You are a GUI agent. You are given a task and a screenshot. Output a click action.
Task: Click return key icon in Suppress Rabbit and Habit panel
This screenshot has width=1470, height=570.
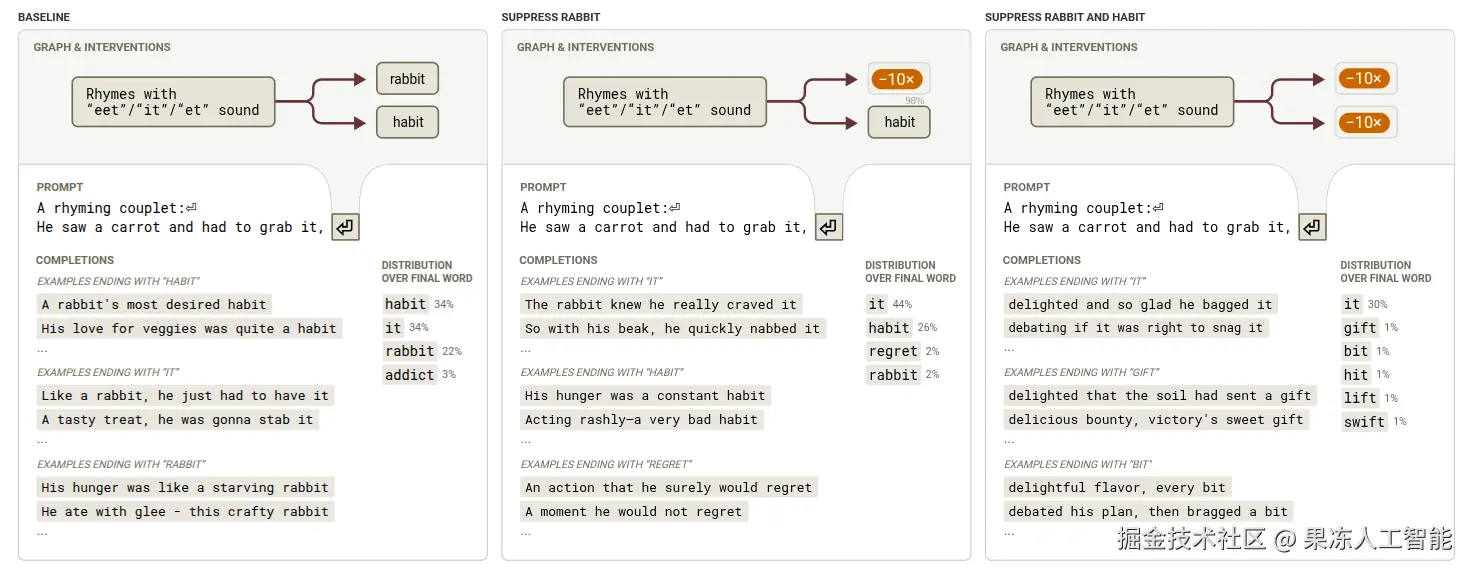click(1312, 227)
